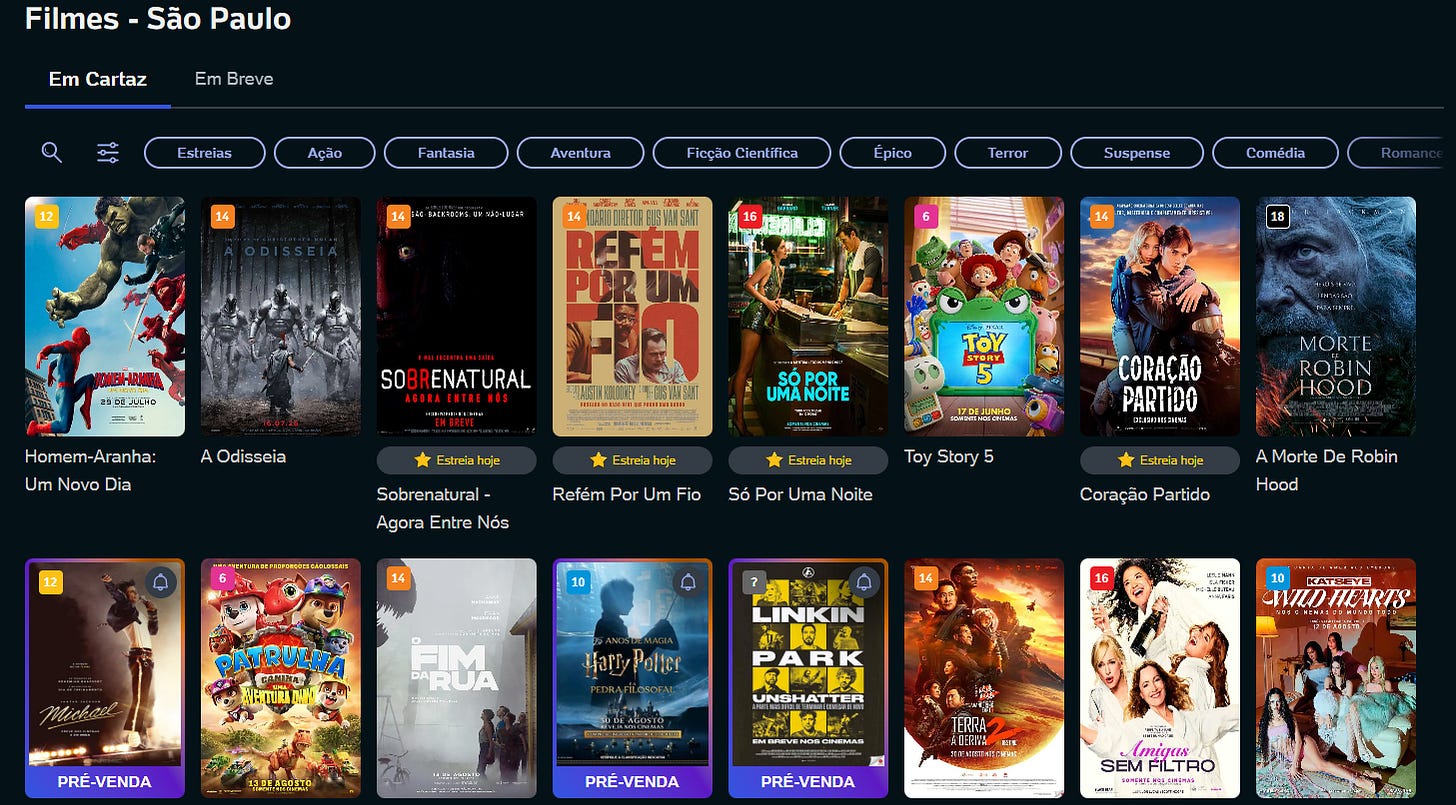Image resolution: width=1456 pixels, height=805 pixels.
Task: Open the Amigas Sem Filtro poster
Action: pyautogui.click(x=1161, y=679)
